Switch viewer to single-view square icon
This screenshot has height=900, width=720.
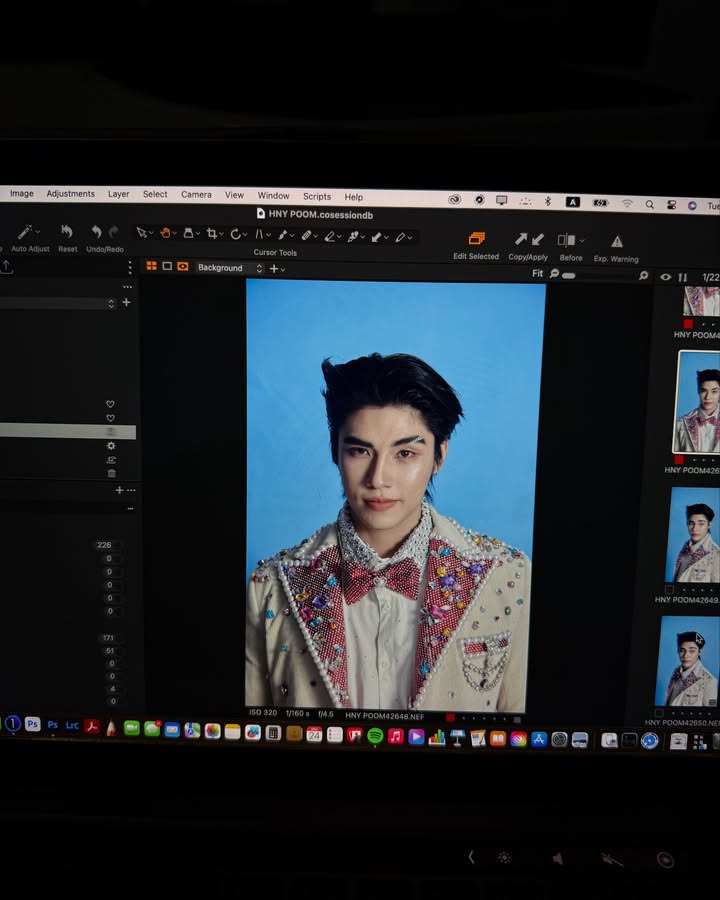click(x=167, y=266)
